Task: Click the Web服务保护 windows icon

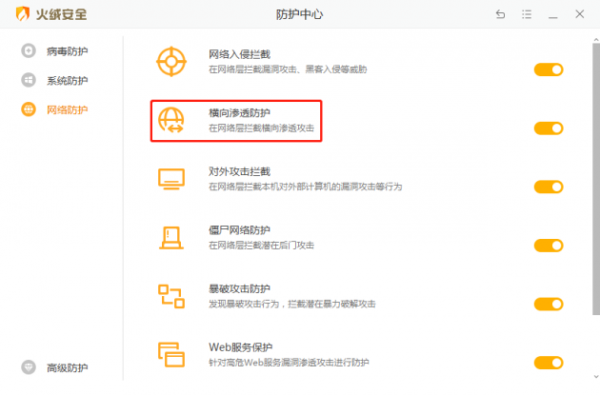Action: (171, 355)
